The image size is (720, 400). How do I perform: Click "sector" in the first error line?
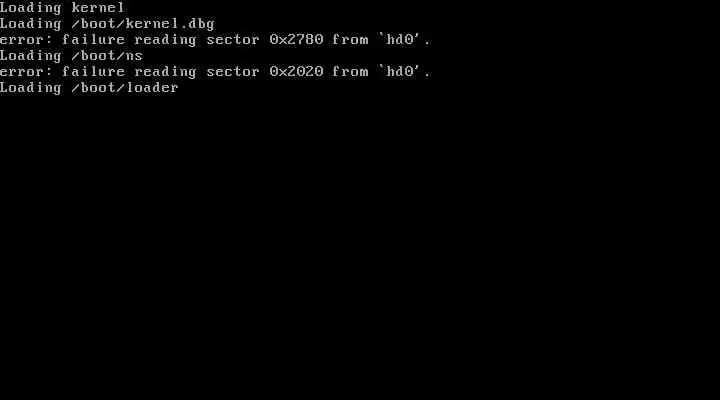(233, 40)
